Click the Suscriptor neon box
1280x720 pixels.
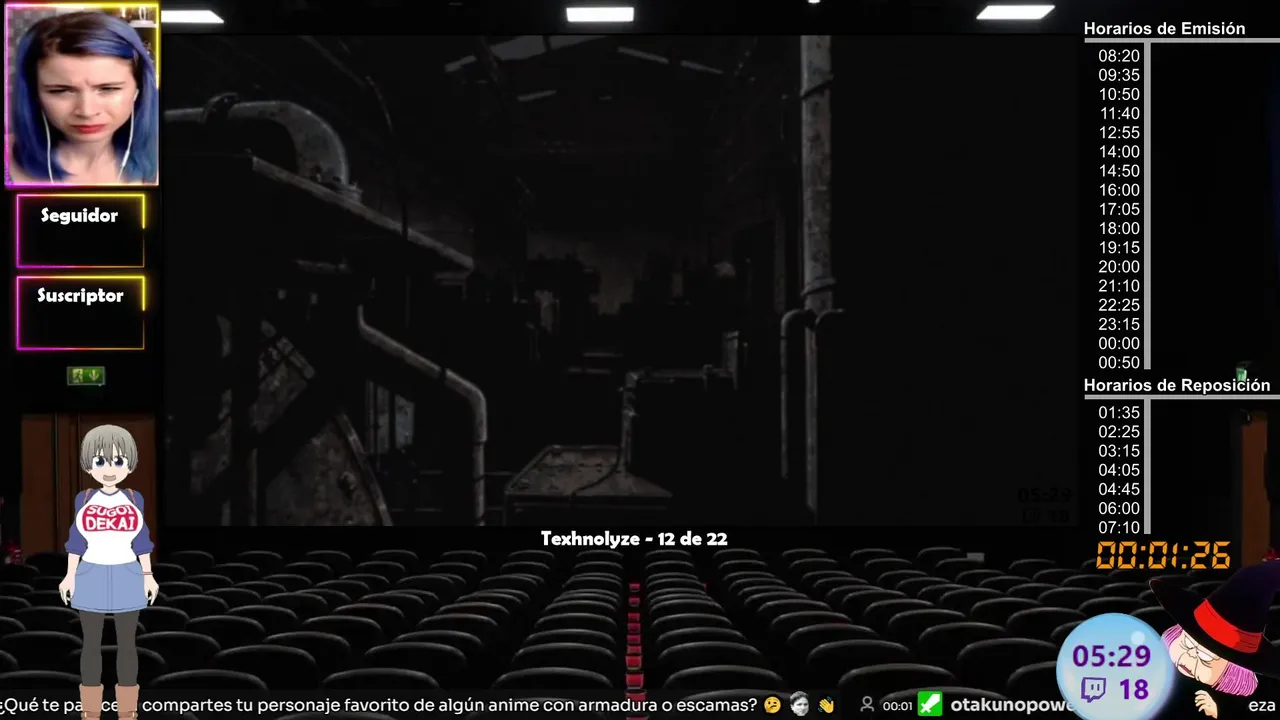point(81,313)
